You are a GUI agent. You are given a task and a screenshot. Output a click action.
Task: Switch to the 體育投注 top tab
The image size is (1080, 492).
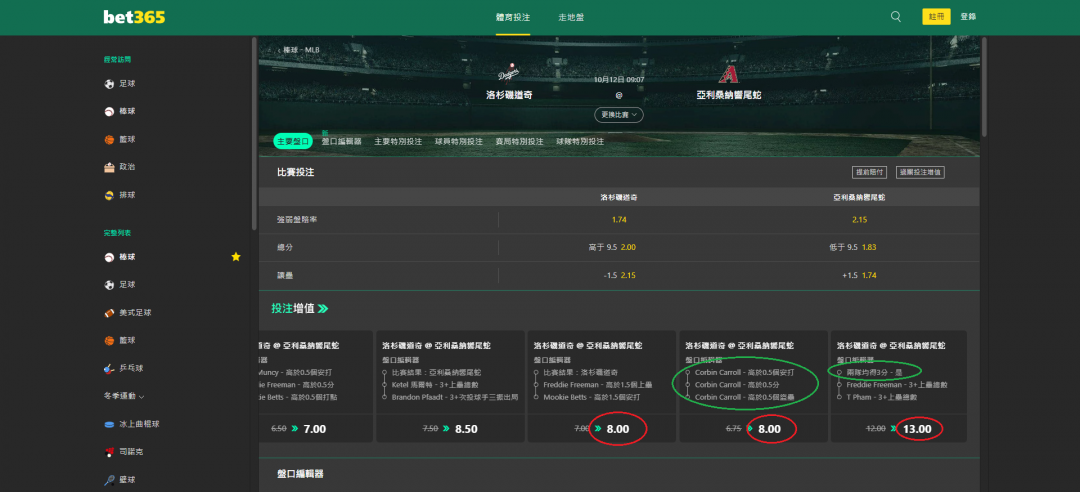[512, 17]
